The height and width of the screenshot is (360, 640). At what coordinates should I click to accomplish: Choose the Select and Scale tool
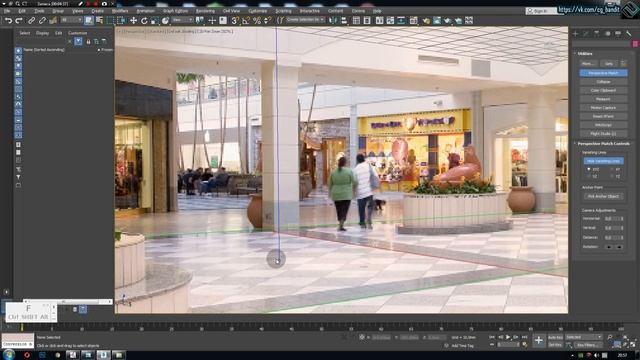tap(155, 20)
